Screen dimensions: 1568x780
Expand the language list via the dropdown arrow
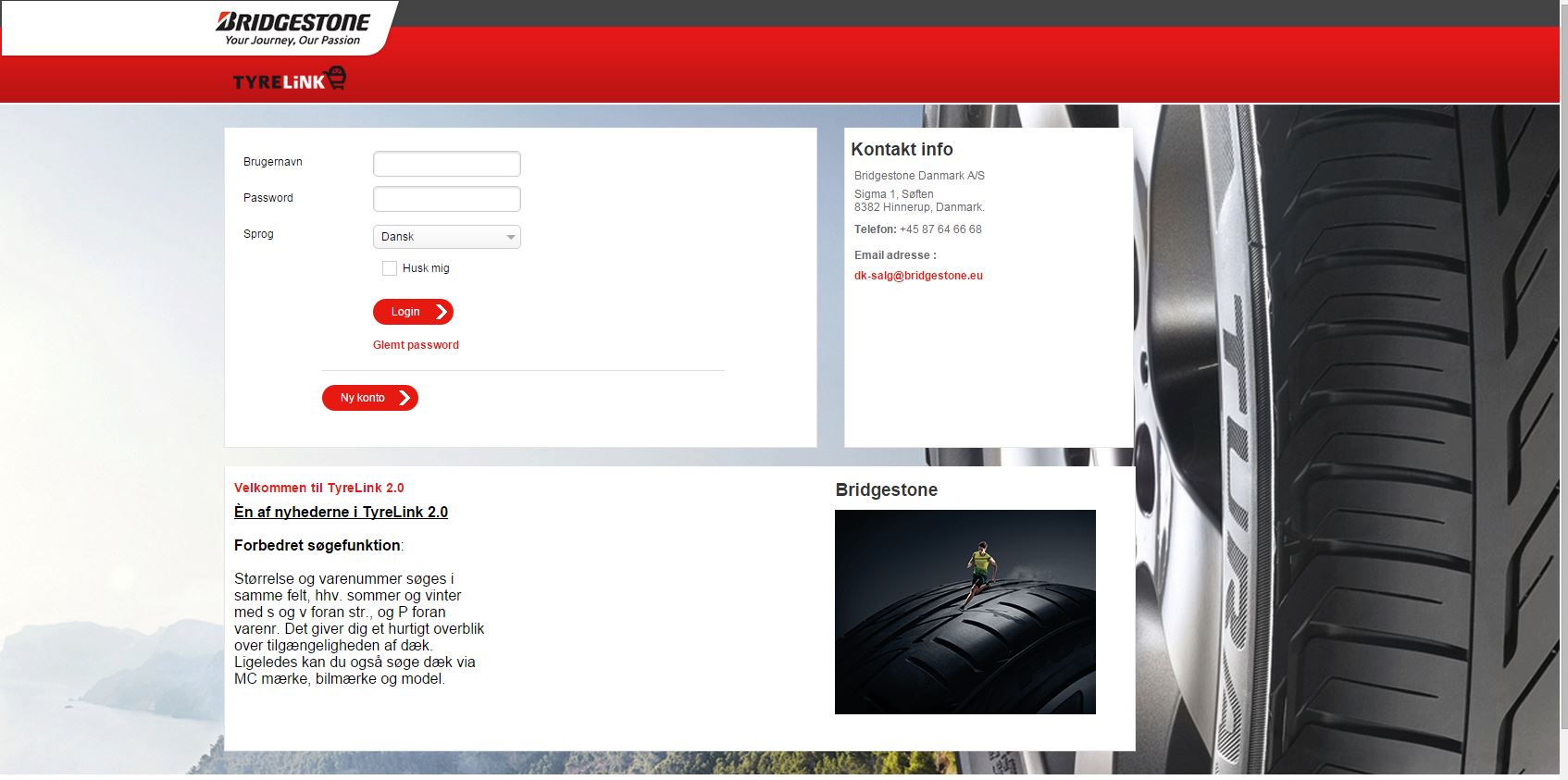point(510,237)
